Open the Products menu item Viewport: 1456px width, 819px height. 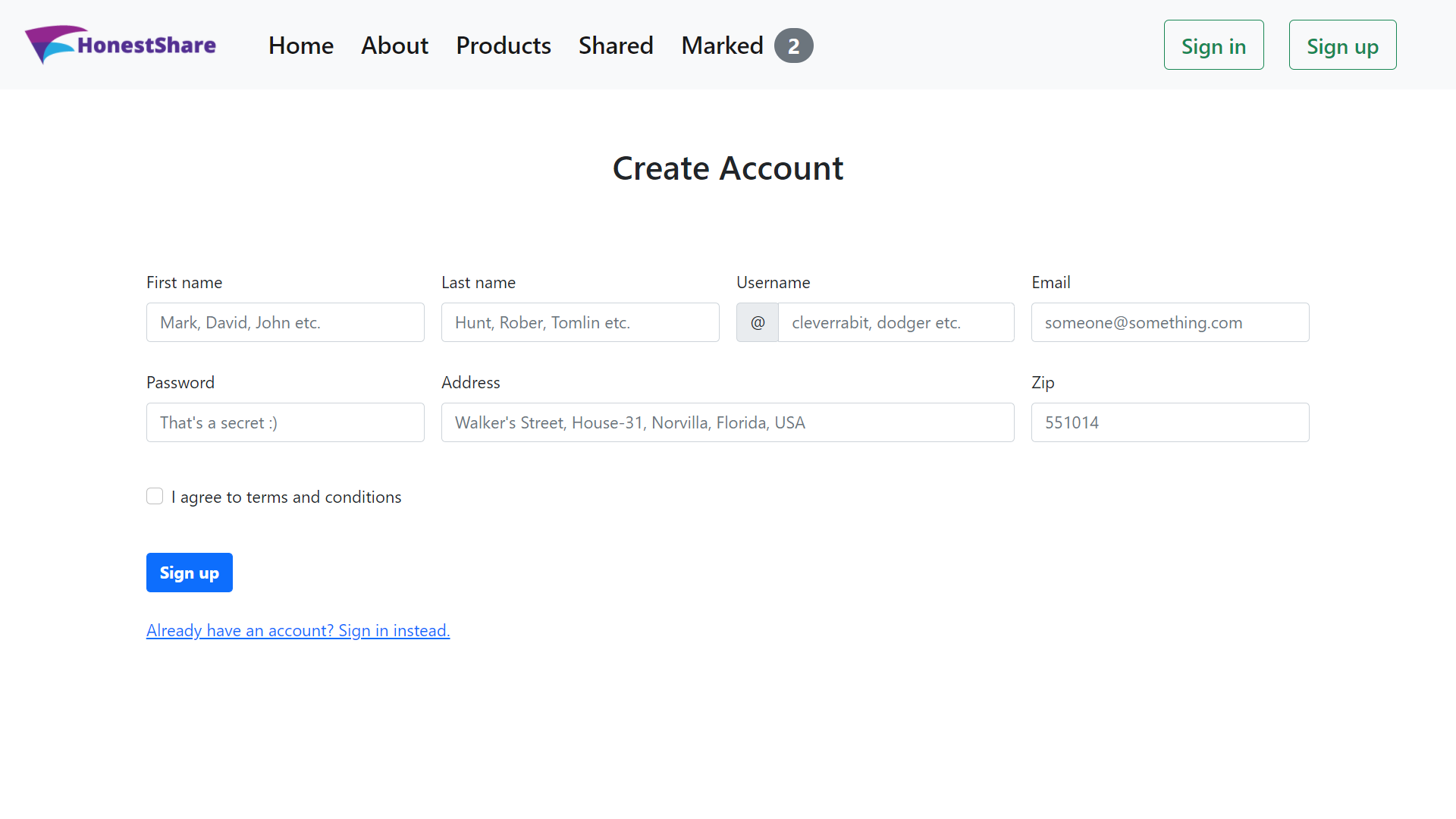click(x=504, y=45)
